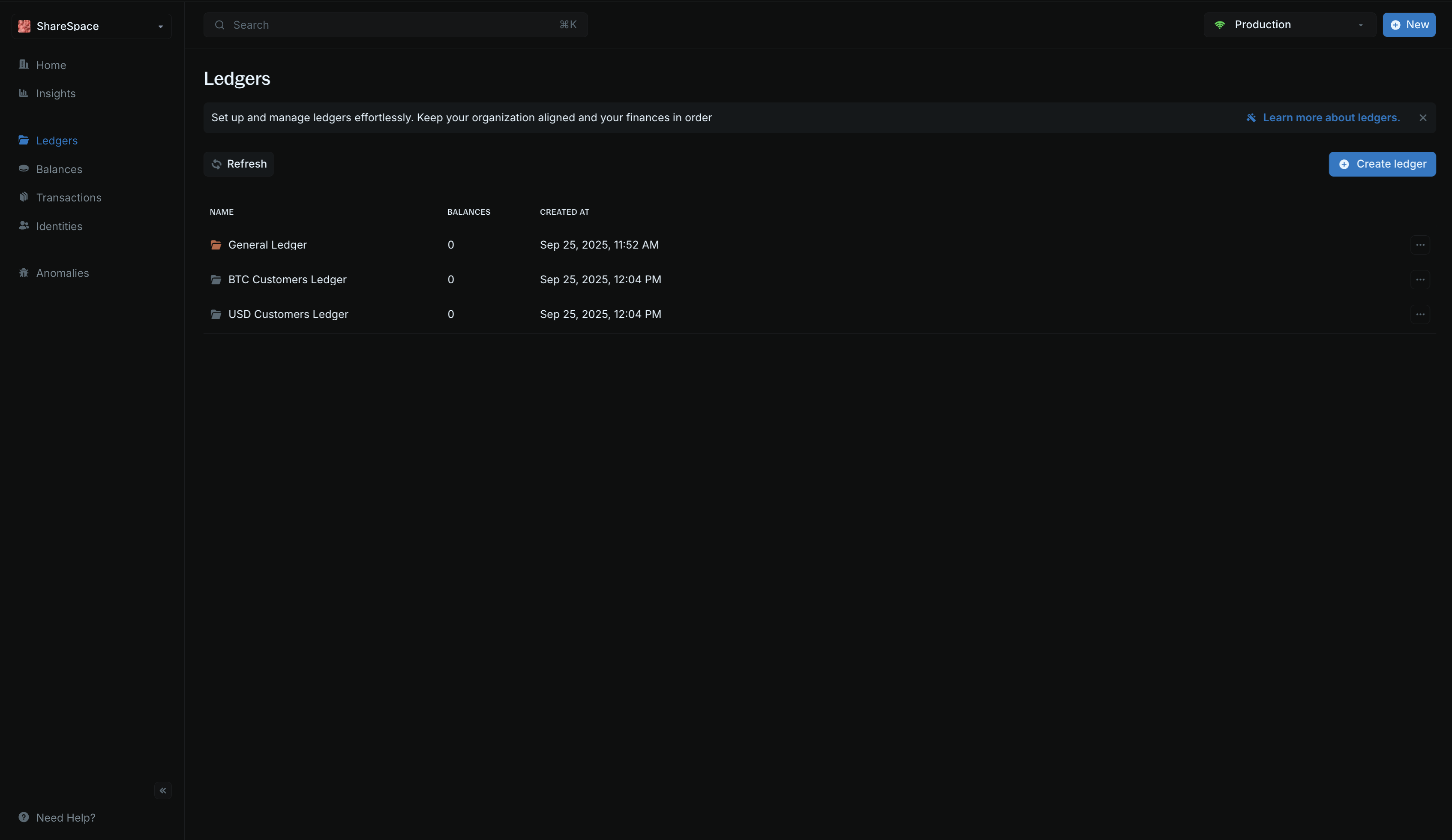Click the Balances coin icon
This screenshot has width=1452, height=840.
pos(24,168)
